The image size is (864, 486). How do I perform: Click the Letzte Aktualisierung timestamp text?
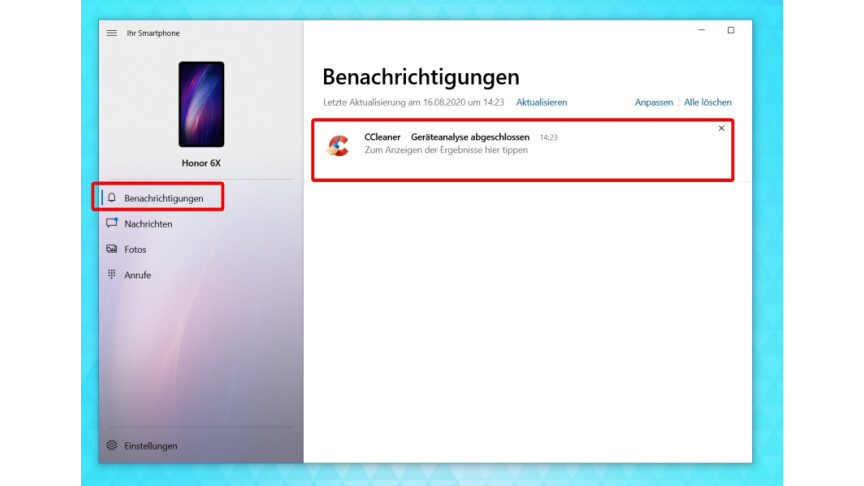pyautogui.click(x=413, y=102)
